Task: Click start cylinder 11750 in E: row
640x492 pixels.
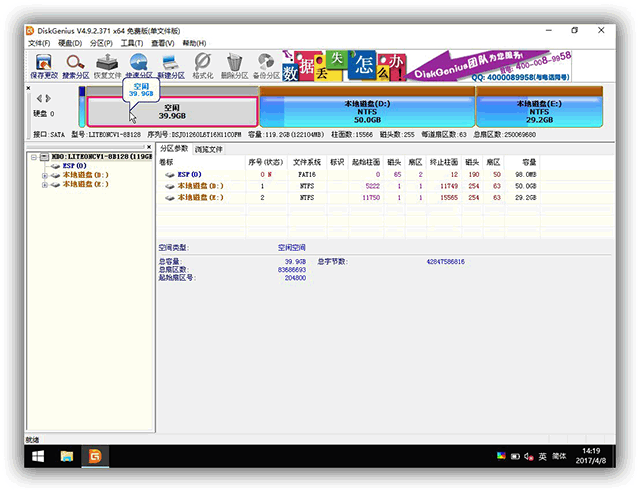Action: coord(371,198)
